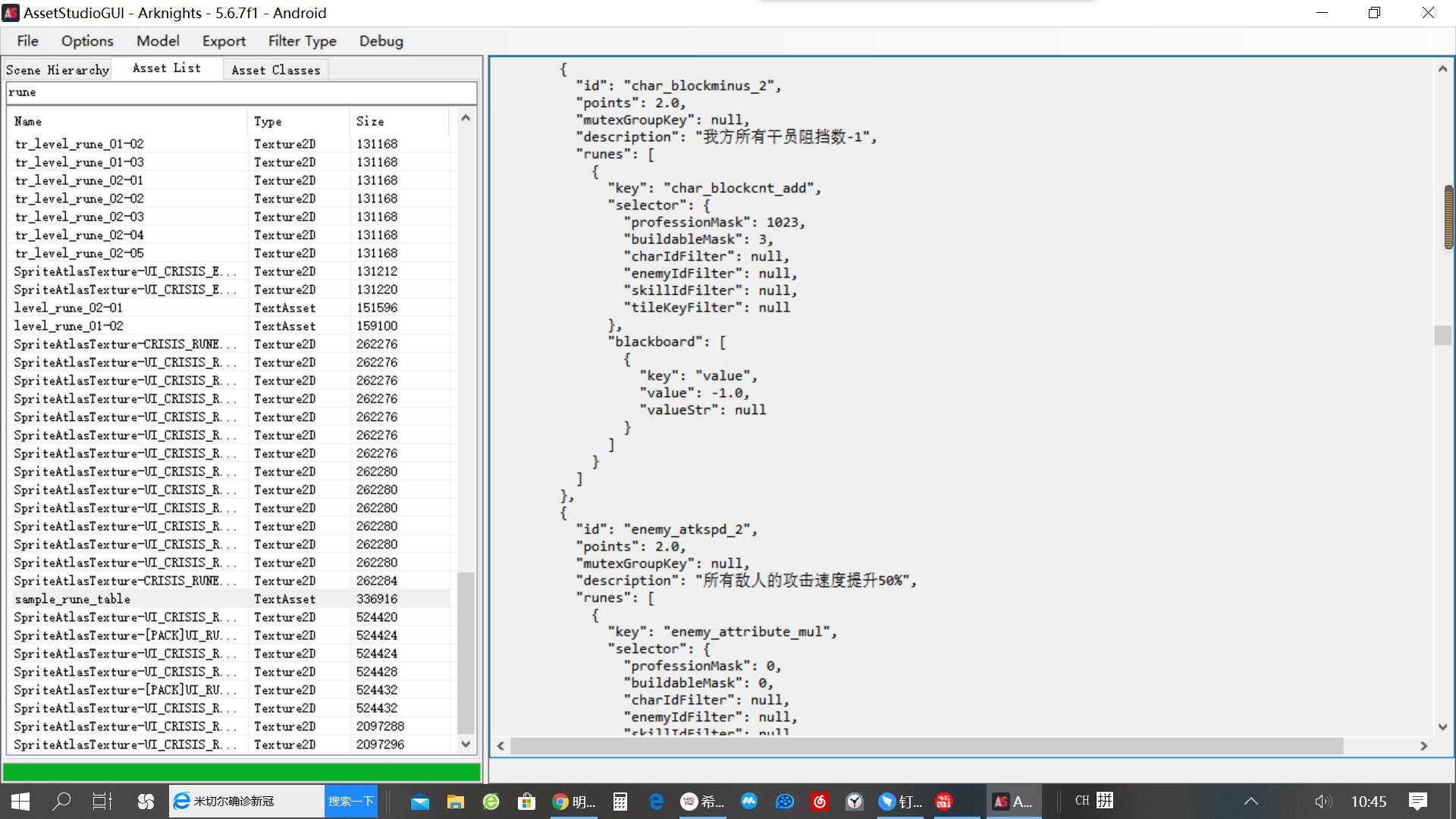Show hidden system tray icons
Screen dimensions: 1456x819
[1251, 802]
